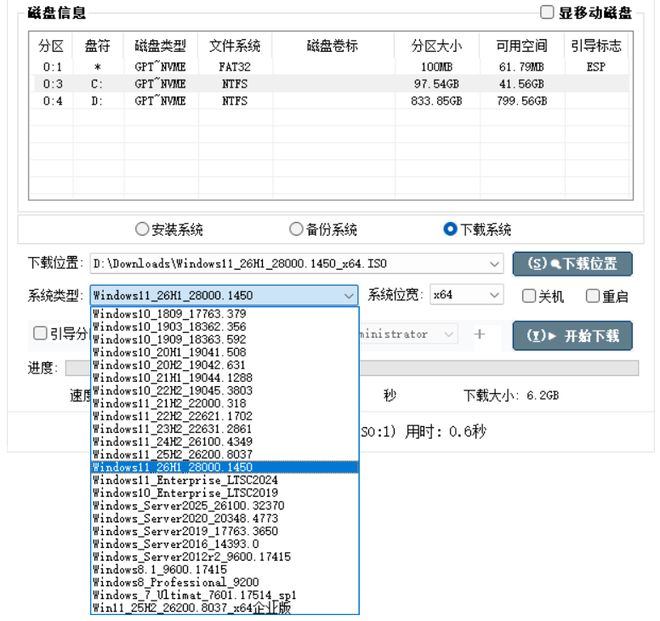This screenshot has width=660, height=621.
Task: Click the 引导标志 column header
Action: click(x=596, y=45)
